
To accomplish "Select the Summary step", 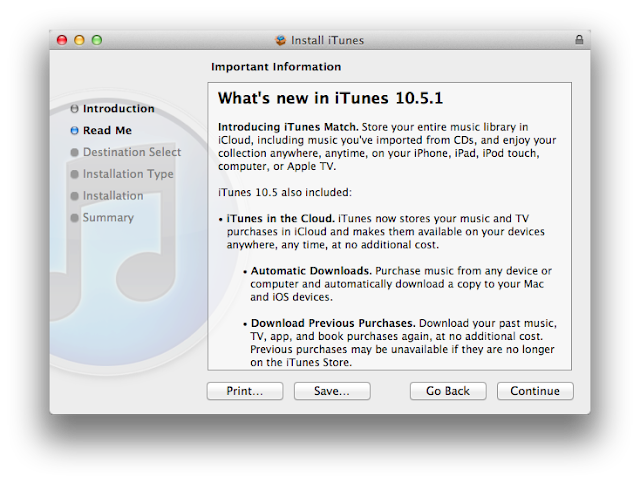I will pos(108,218).
